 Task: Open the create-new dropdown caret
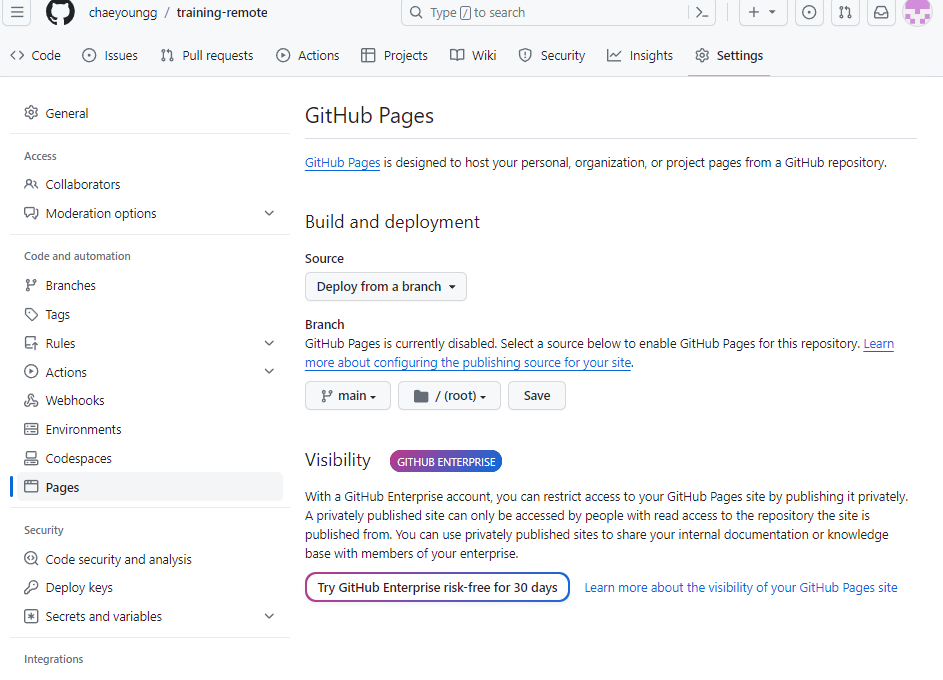coord(772,12)
